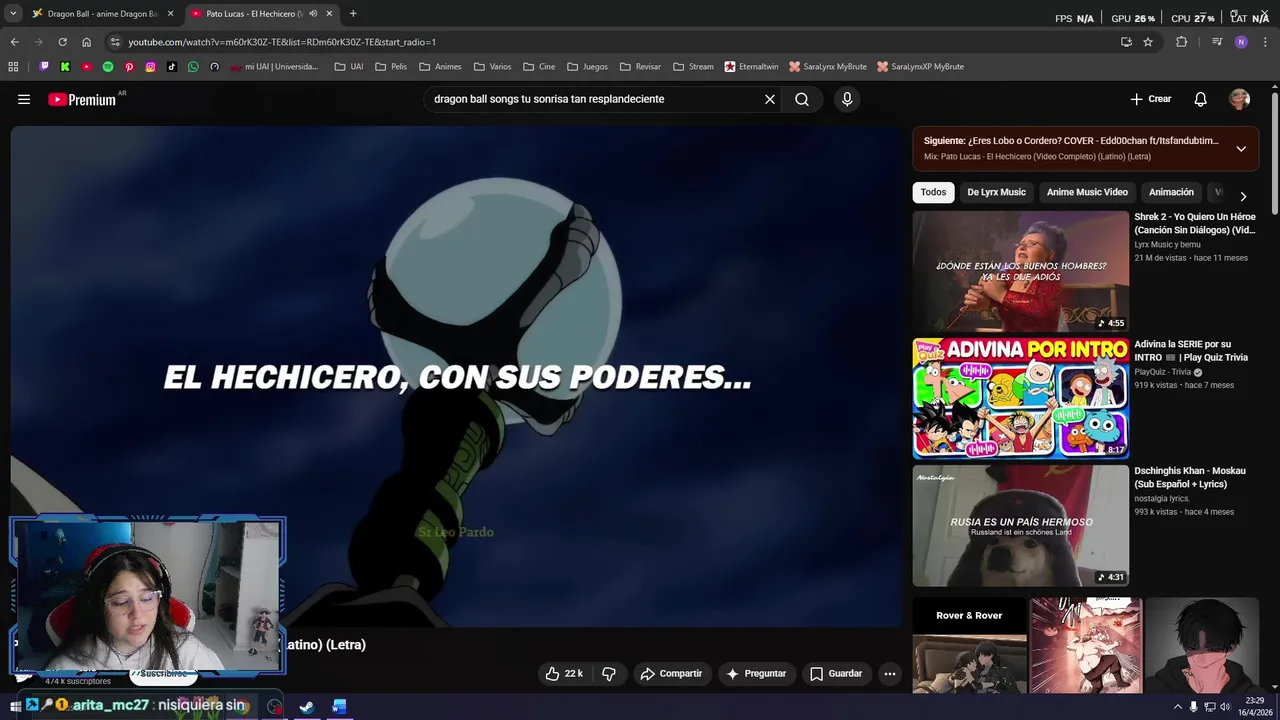The width and height of the screenshot is (1280, 720).
Task: Go to YouTube Premium home logo
Action: coord(82,99)
